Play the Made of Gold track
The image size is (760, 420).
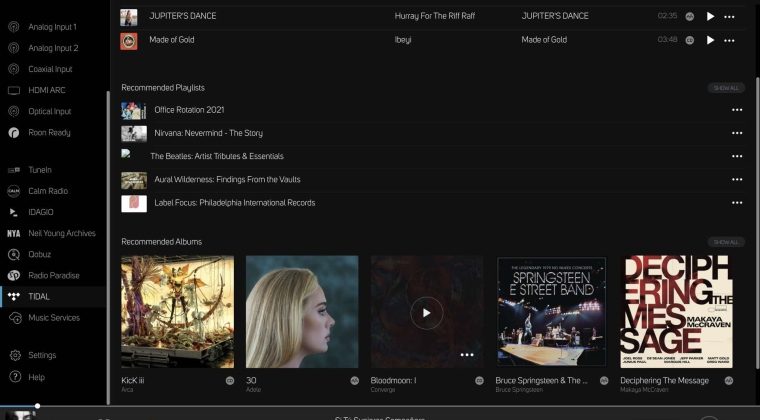pos(711,40)
